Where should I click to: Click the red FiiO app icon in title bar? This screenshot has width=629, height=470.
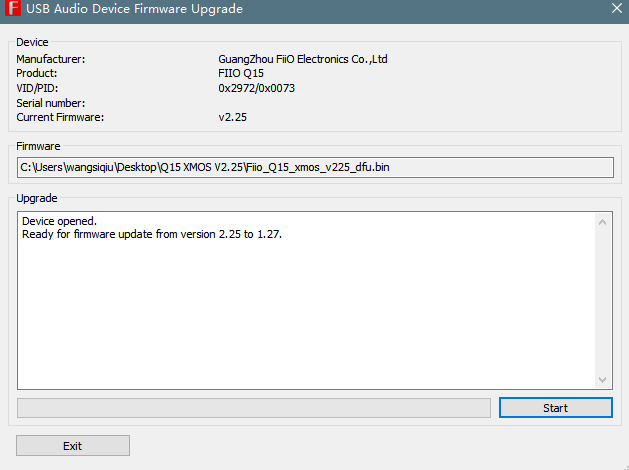12,10
